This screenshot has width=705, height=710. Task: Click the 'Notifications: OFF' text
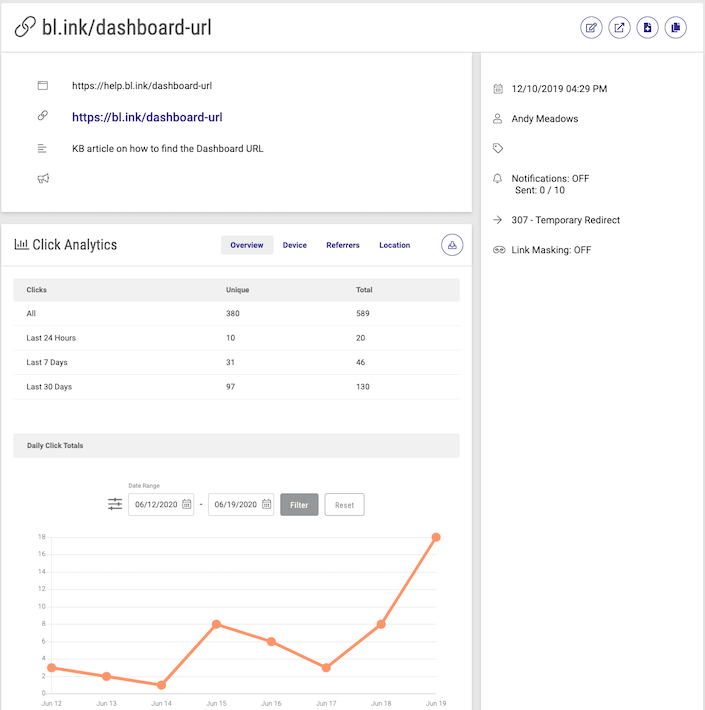550,178
